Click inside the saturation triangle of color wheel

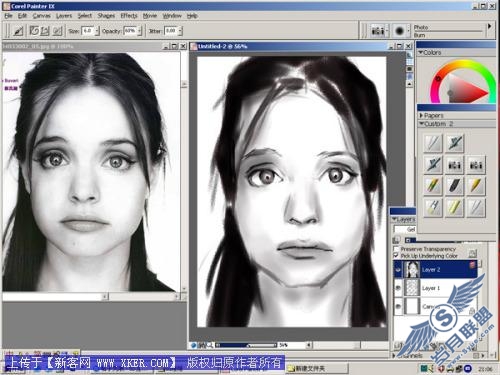462,88
